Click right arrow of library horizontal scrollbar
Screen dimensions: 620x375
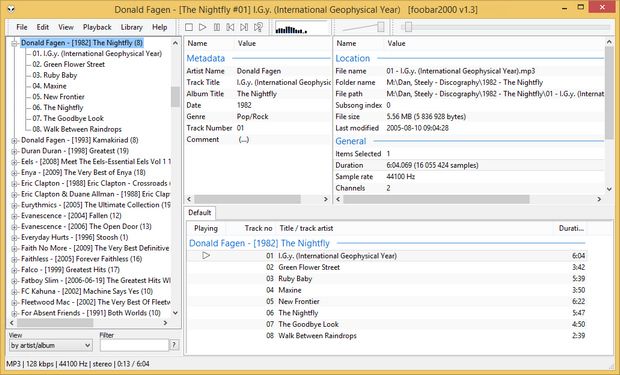(165, 323)
